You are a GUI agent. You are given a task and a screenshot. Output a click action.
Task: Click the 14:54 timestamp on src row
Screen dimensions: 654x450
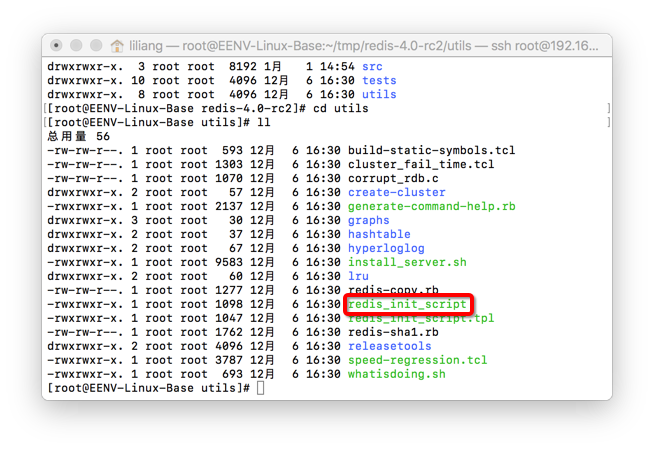click(337, 67)
